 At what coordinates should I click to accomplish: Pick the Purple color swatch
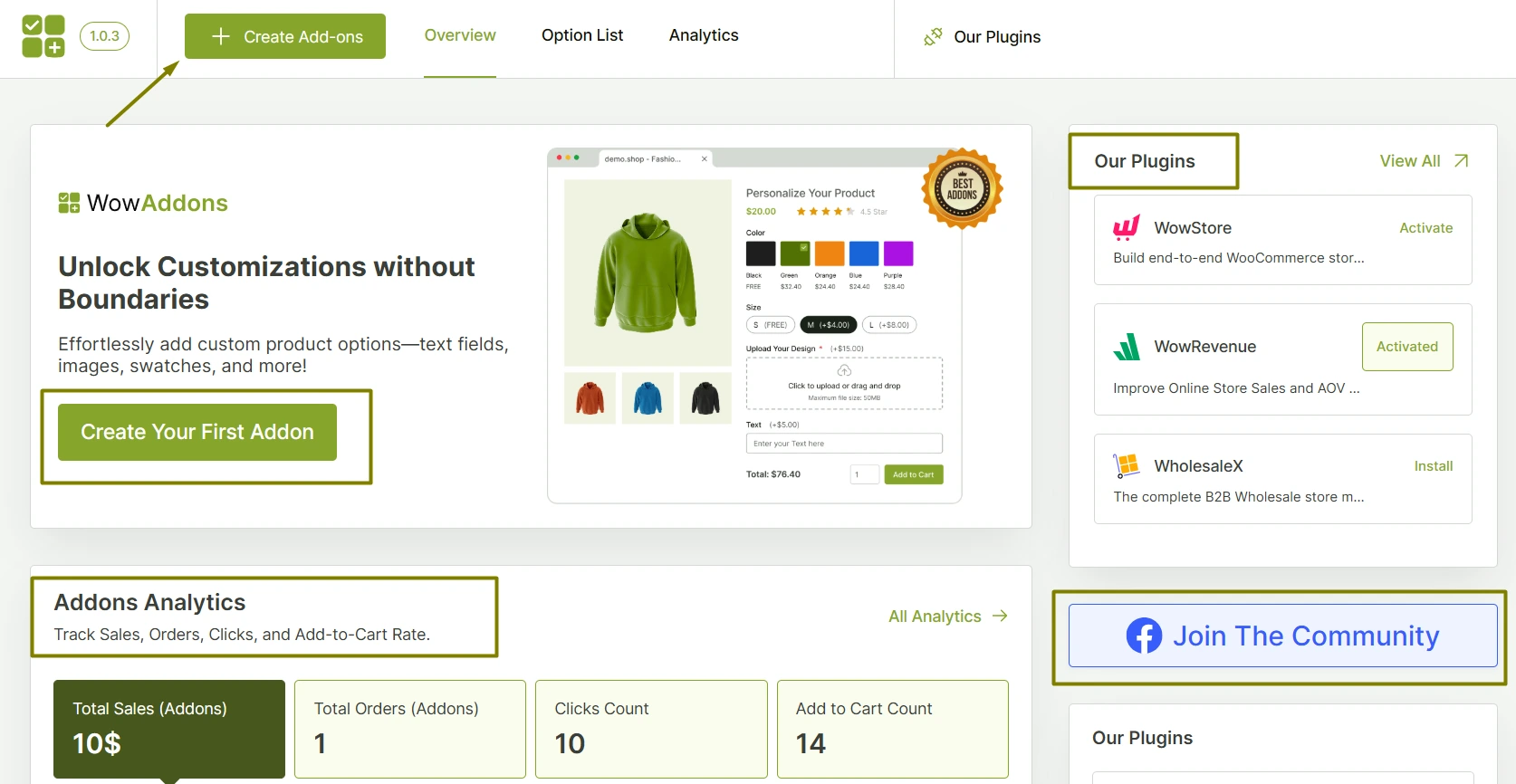pyautogui.click(x=898, y=253)
